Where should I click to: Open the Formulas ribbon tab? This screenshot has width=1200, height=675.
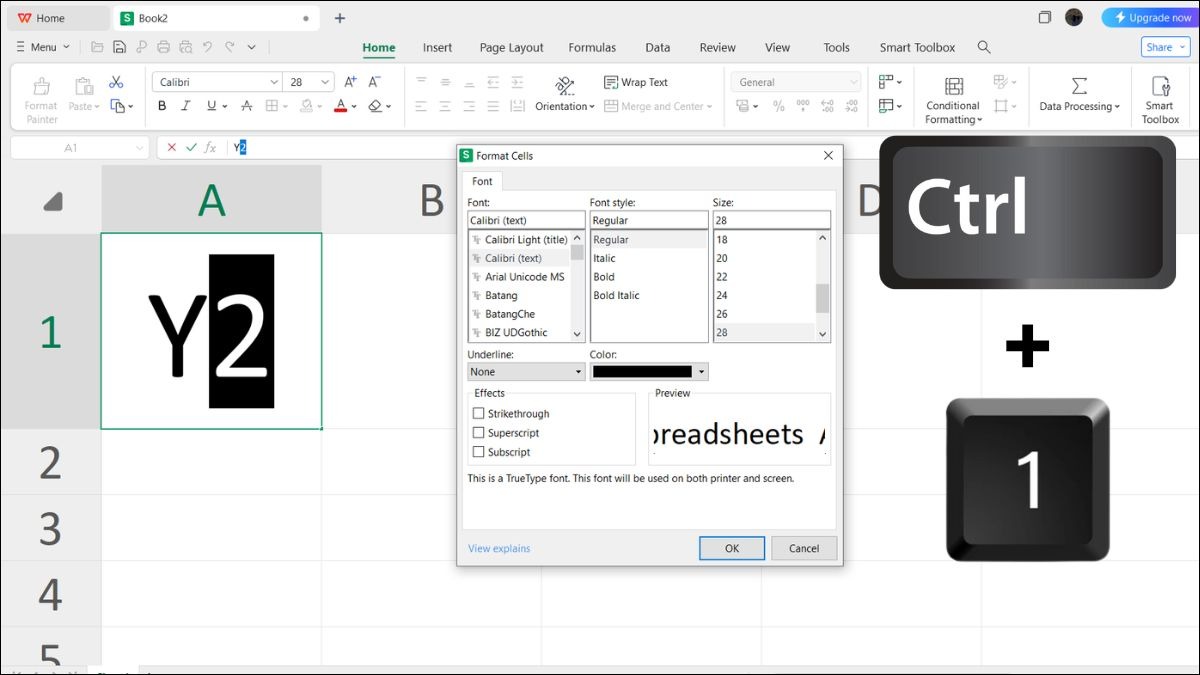tap(592, 47)
